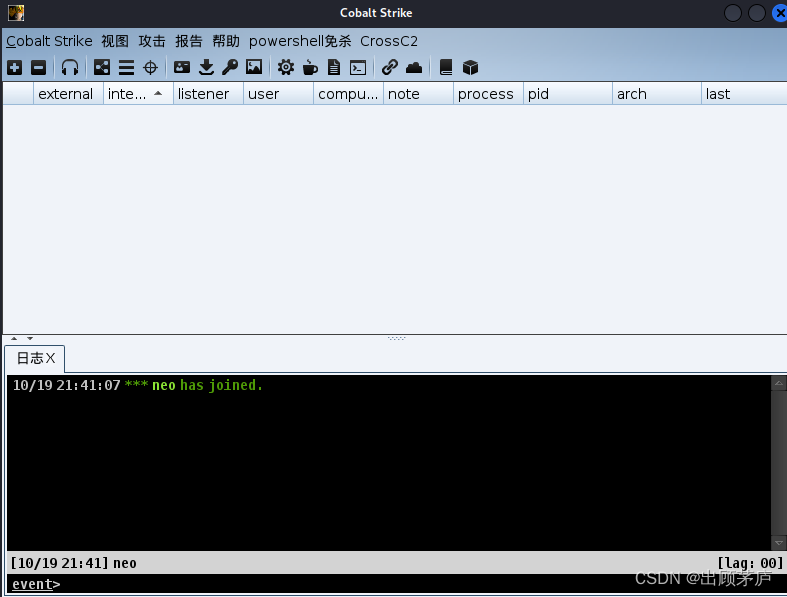This screenshot has width=787, height=597.
Task: Collapse top pane with up arrow
Action: click(14, 338)
